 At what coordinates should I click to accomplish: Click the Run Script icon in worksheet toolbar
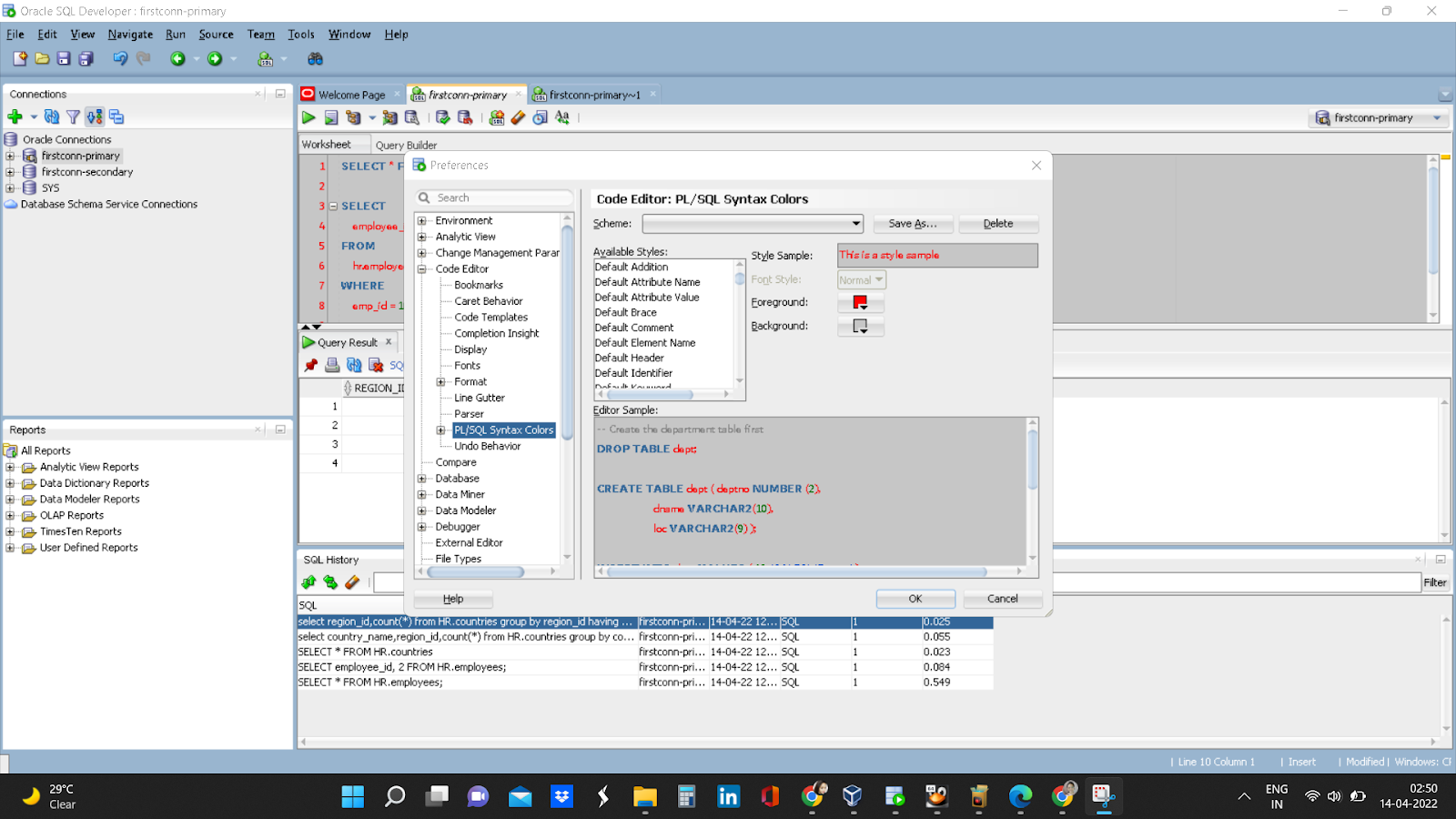[331, 117]
